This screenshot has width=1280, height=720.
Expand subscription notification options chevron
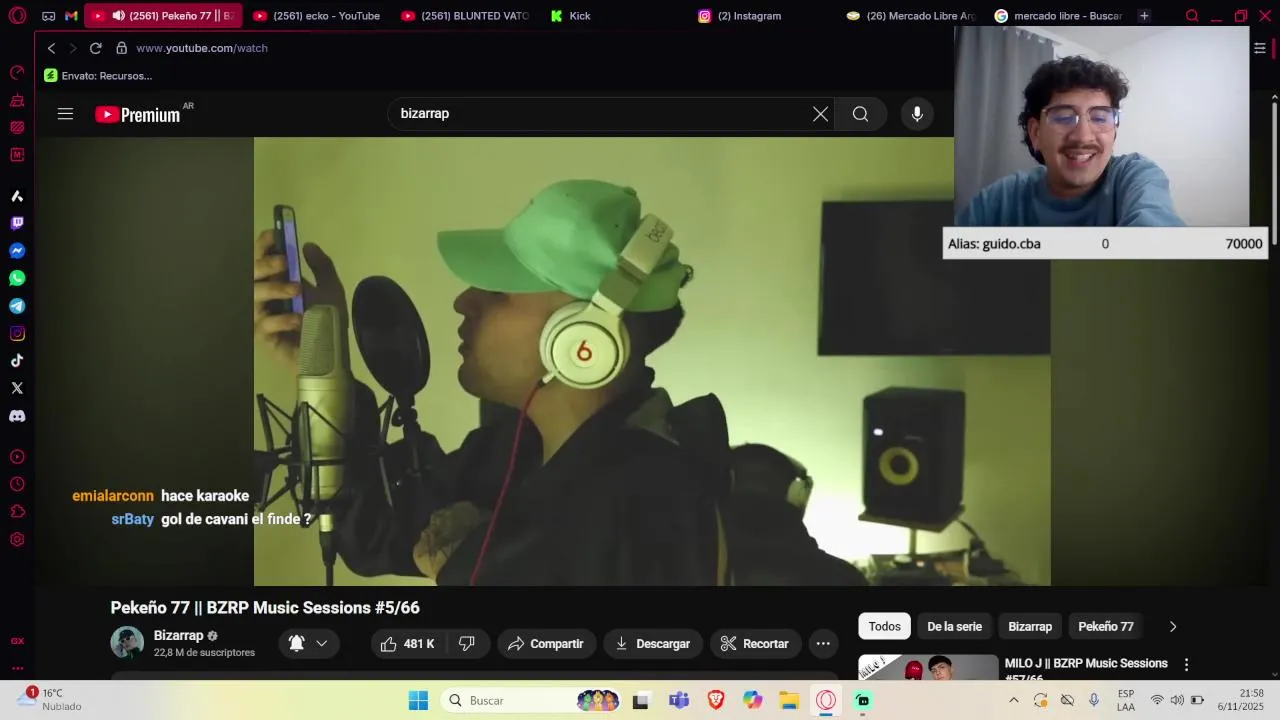click(x=322, y=644)
